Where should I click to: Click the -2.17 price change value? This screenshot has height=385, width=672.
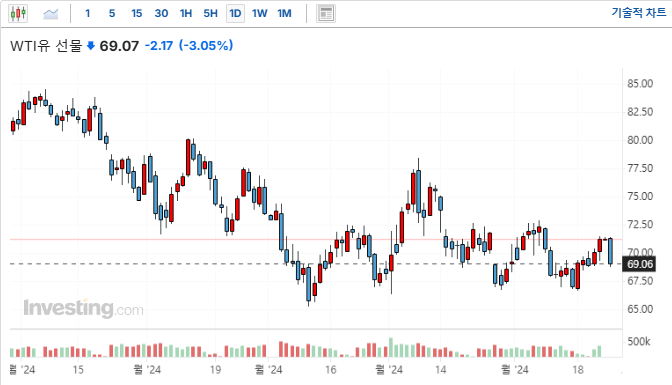point(159,45)
